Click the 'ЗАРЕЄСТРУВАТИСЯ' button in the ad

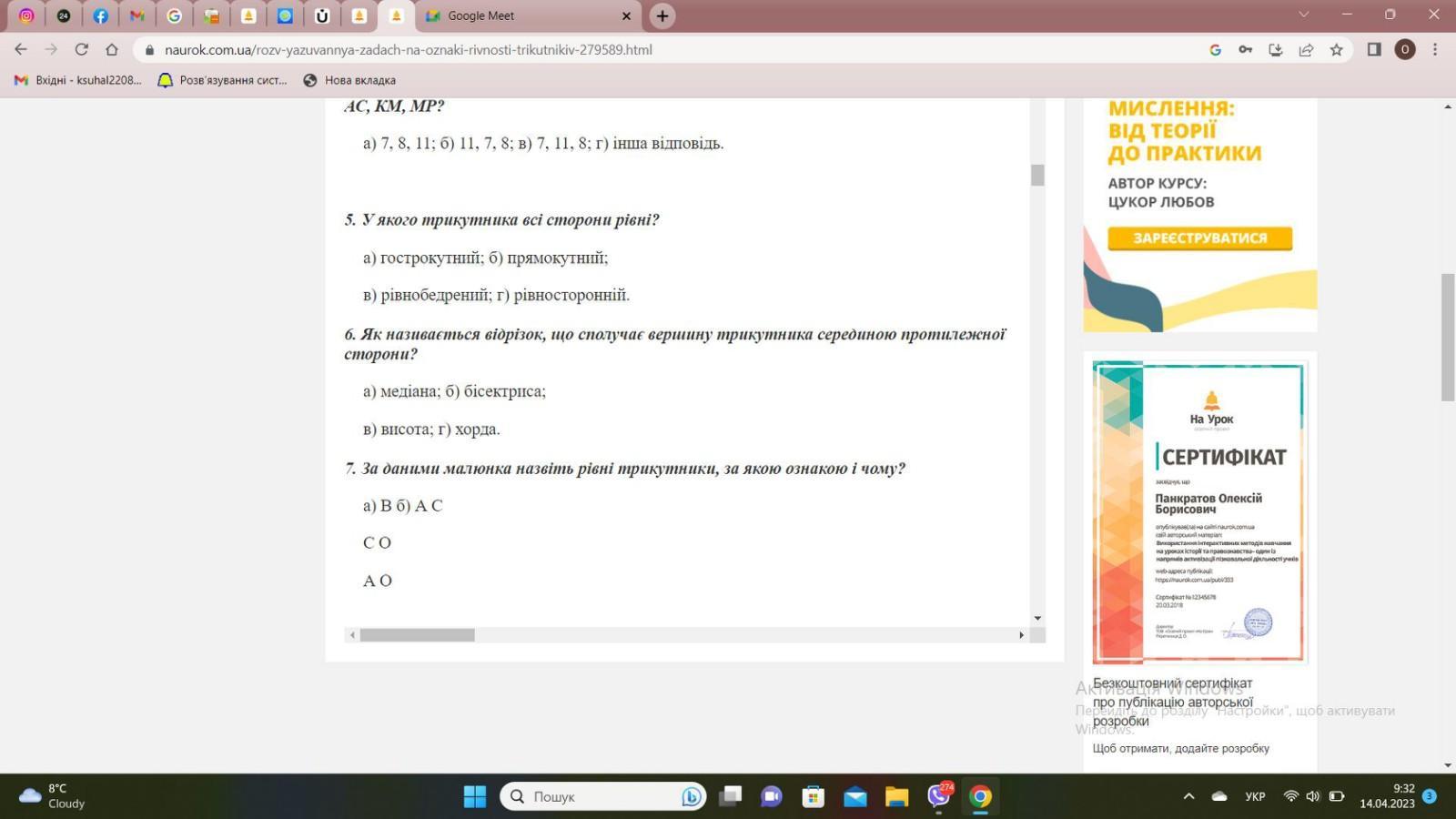pos(1199,238)
